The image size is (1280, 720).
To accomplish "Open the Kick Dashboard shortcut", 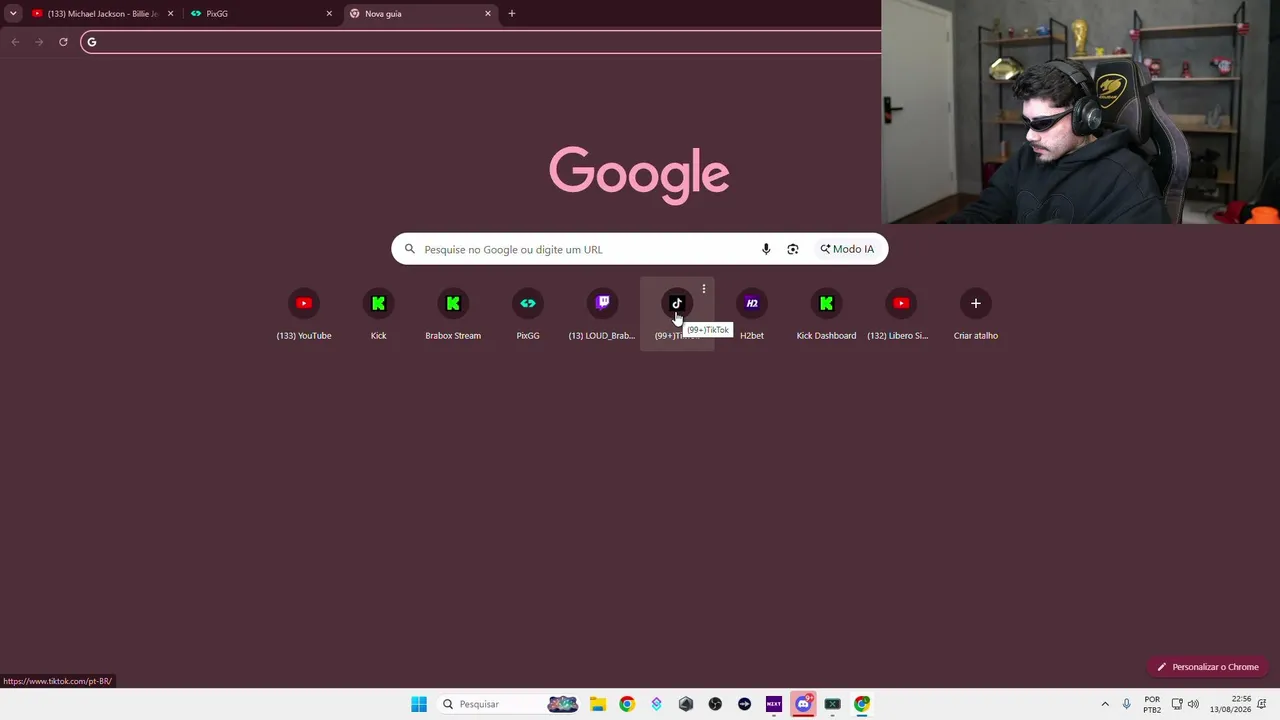I will coord(826,314).
